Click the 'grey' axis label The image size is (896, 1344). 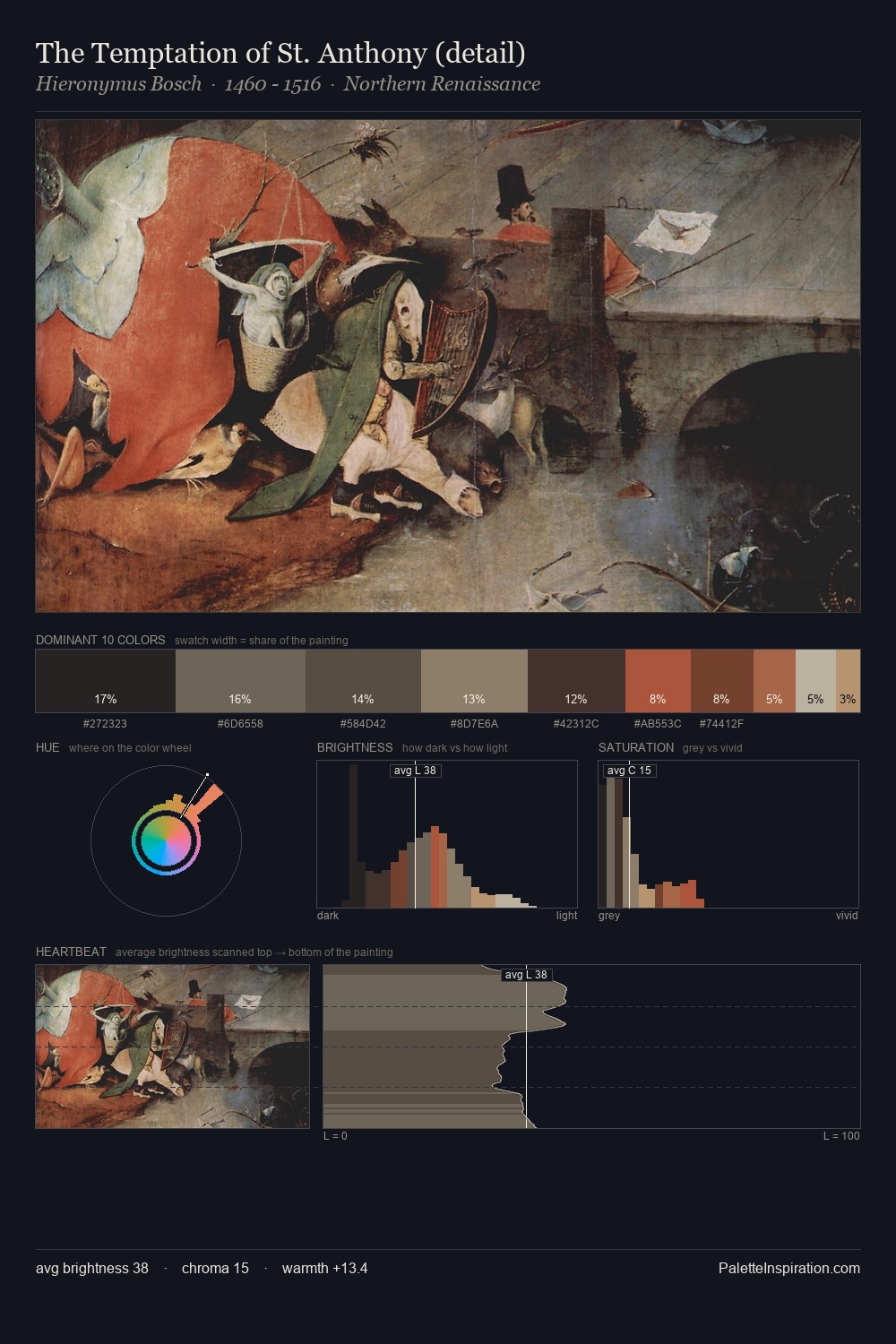pos(609,916)
